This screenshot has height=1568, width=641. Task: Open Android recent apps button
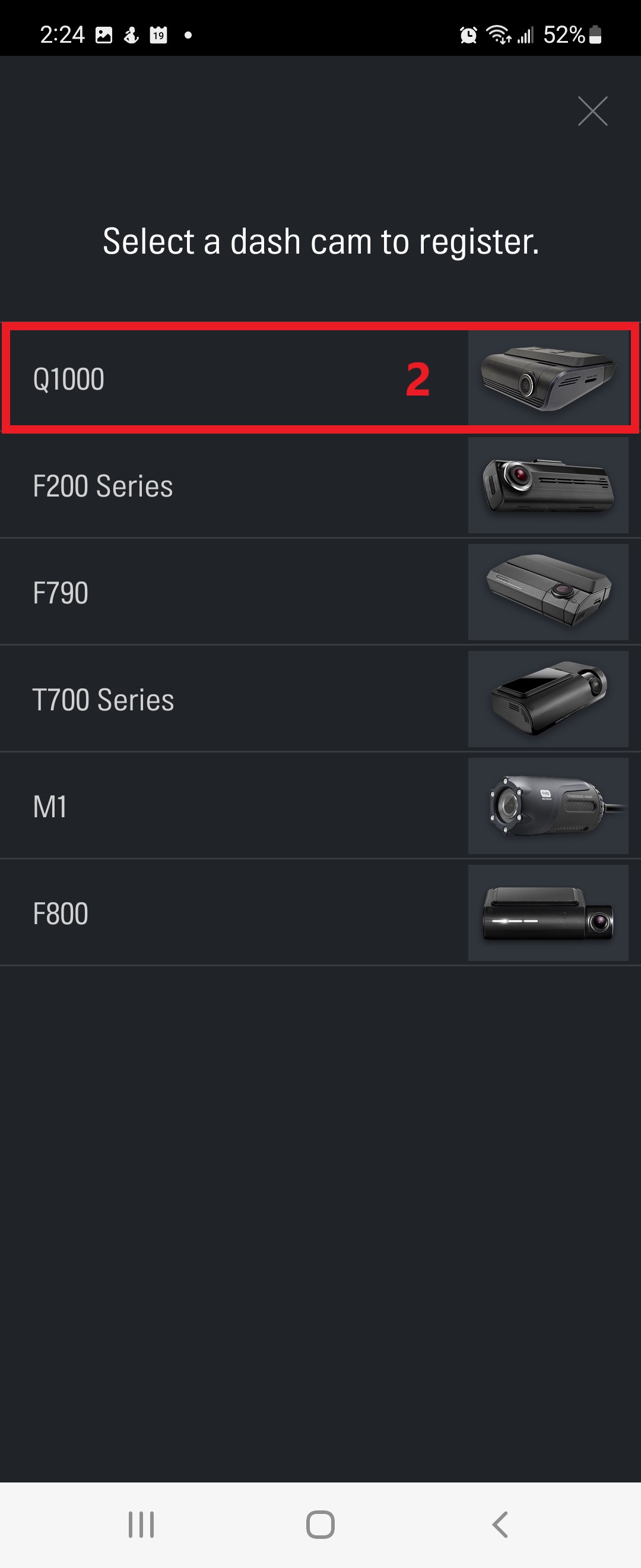[141, 1524]
